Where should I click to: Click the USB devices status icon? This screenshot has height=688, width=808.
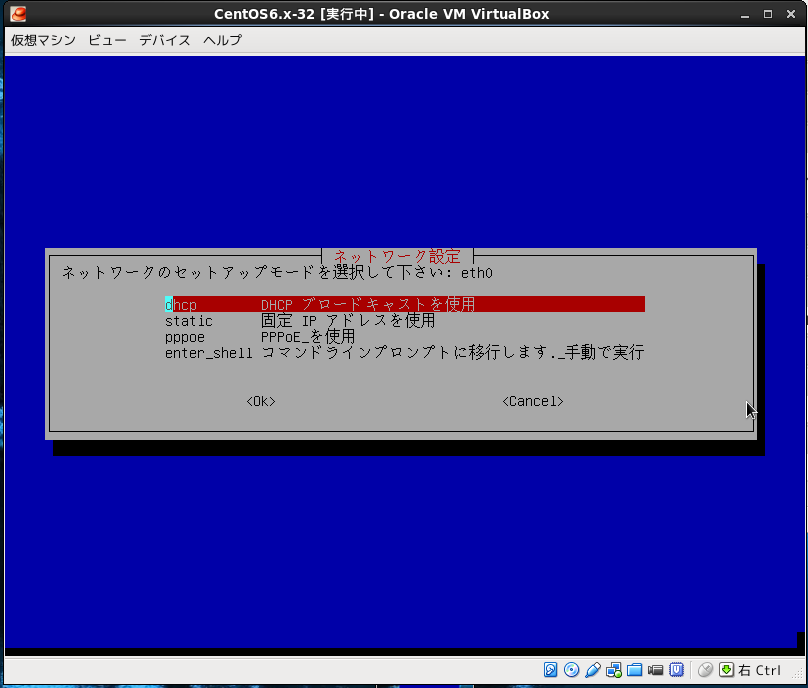(x=593, y=670)
